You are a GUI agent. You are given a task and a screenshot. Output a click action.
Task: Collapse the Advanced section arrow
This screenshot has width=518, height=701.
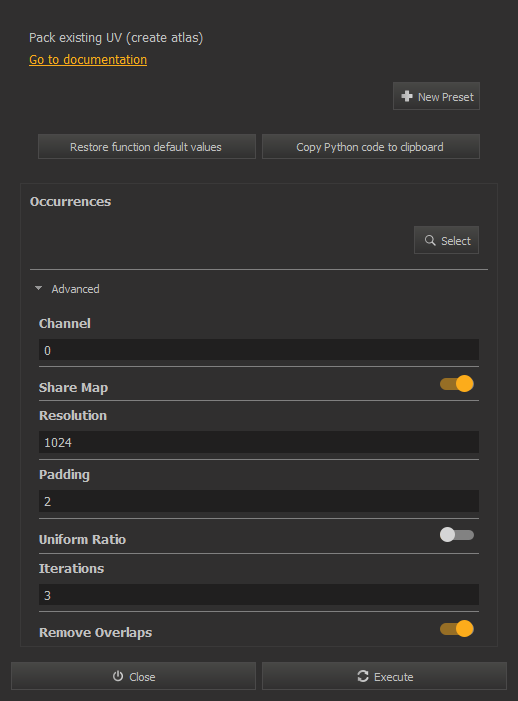pos(38,288)
